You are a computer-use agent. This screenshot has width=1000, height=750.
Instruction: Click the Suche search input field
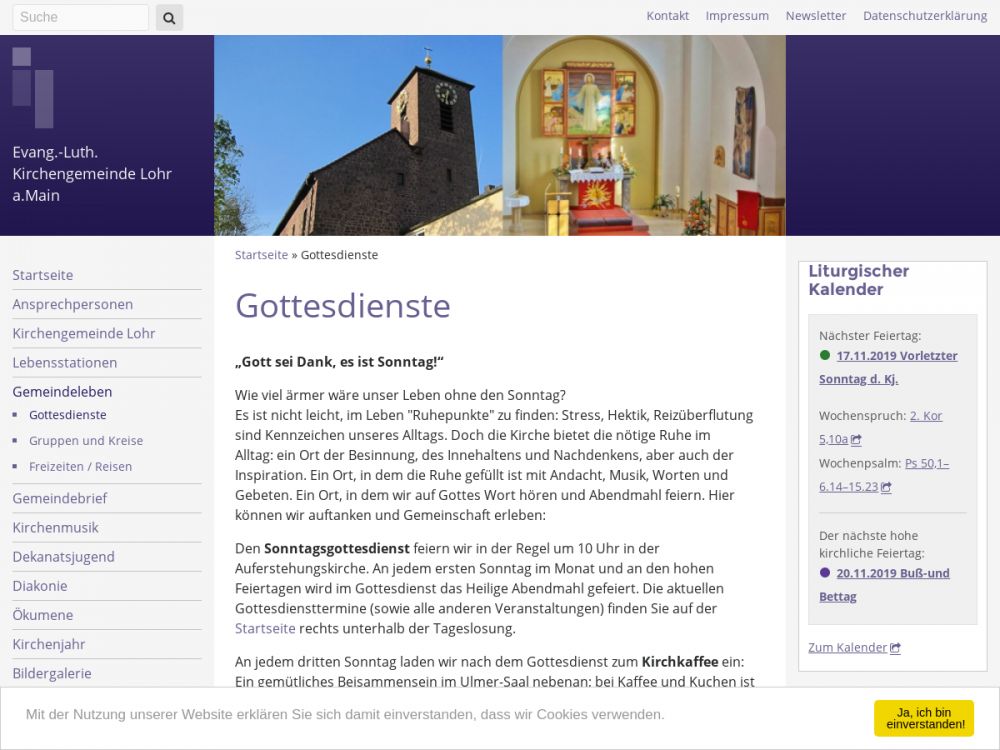pos(80,17)
